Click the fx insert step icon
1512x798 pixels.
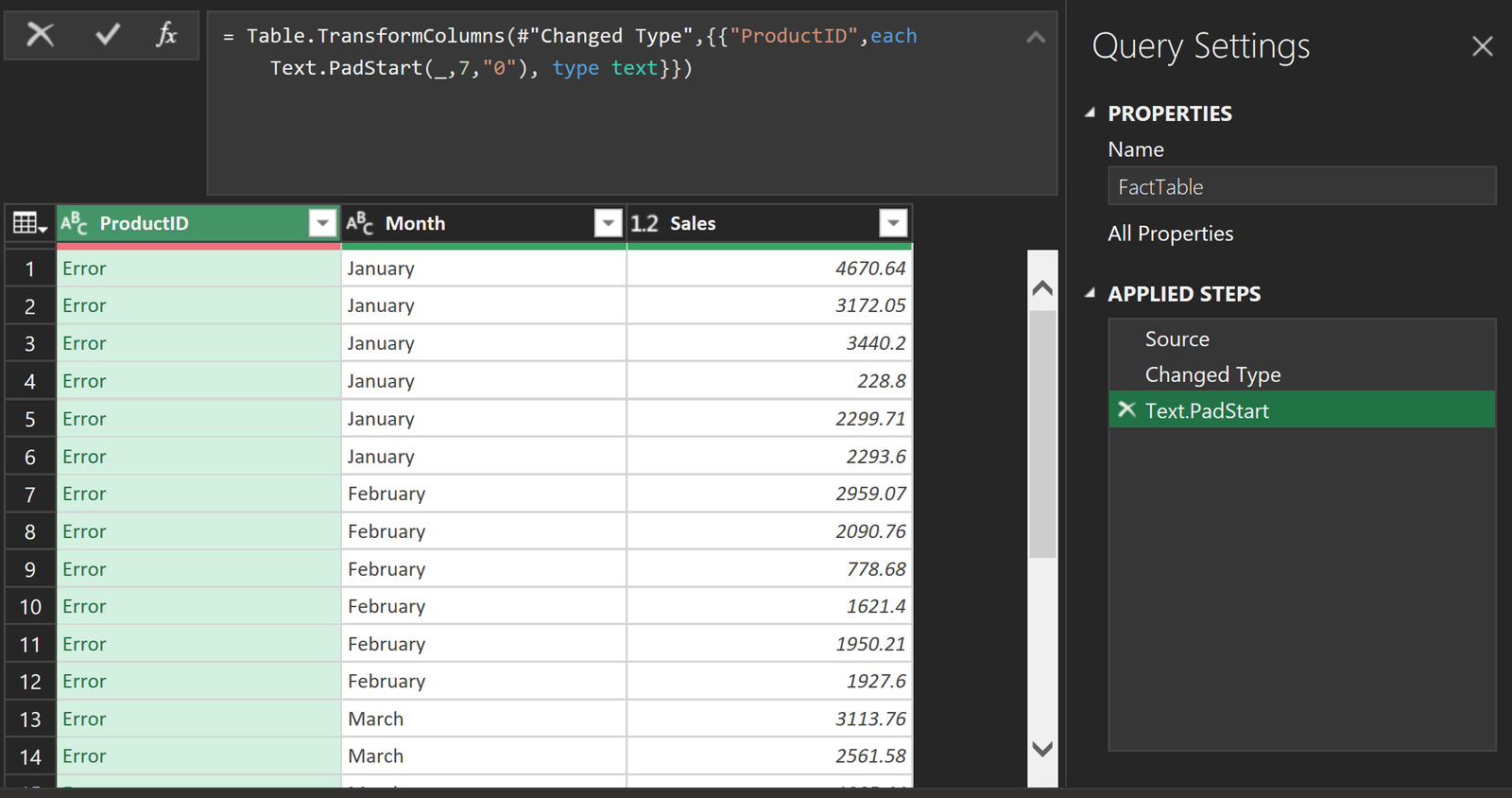coord(166,35)
